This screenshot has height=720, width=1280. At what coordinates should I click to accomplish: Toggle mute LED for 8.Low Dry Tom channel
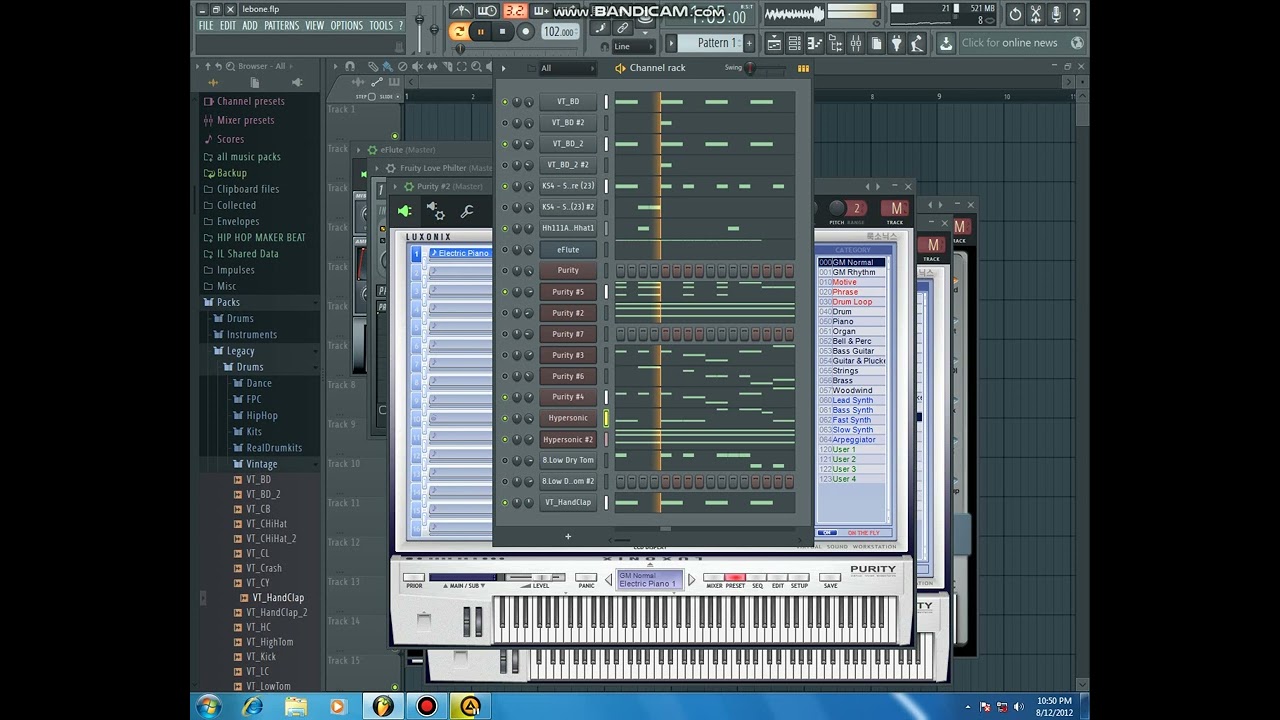[x=505, y=460]
